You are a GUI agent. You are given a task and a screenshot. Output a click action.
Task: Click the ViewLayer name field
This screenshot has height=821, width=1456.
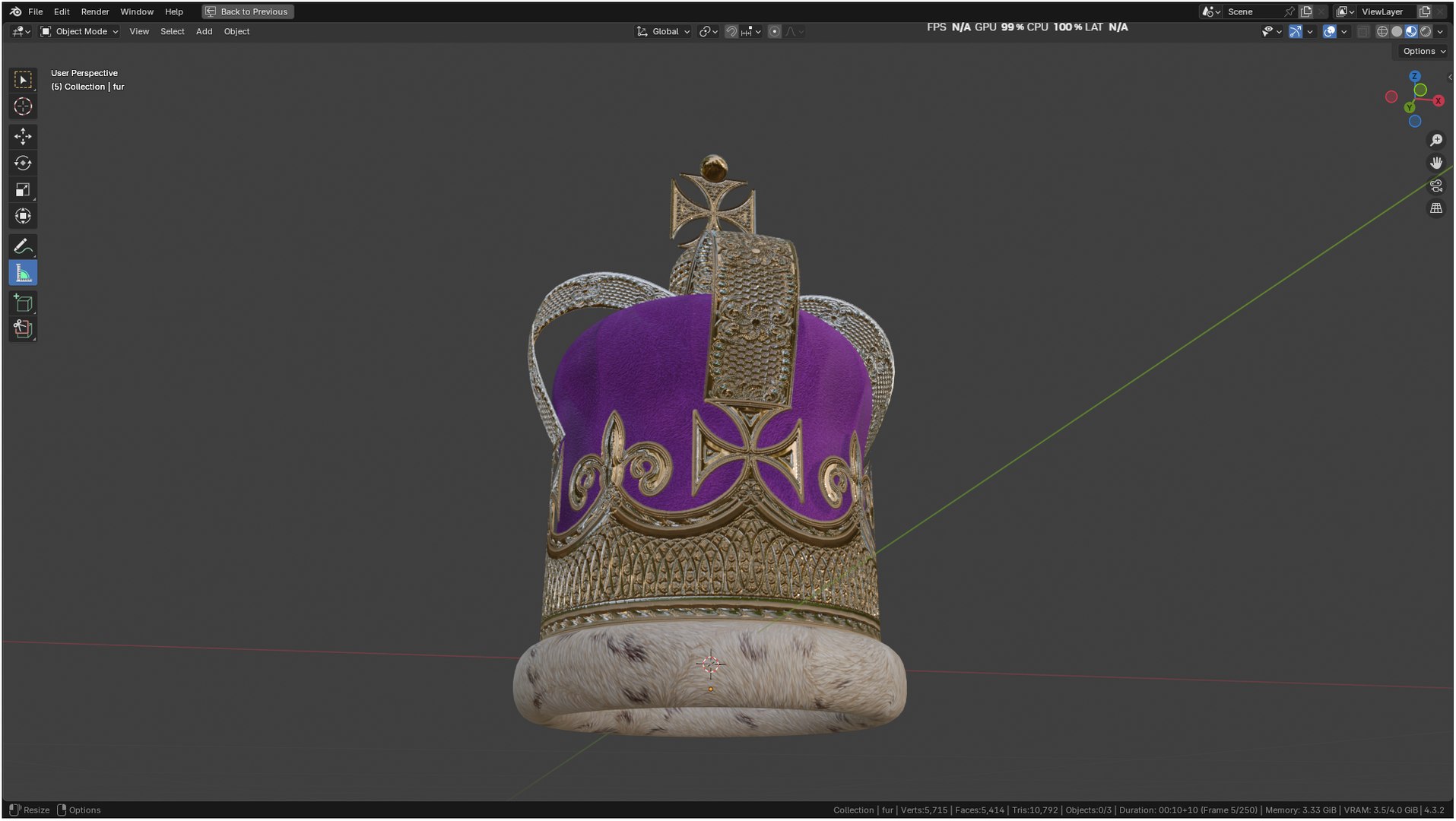coord(1388,11)
